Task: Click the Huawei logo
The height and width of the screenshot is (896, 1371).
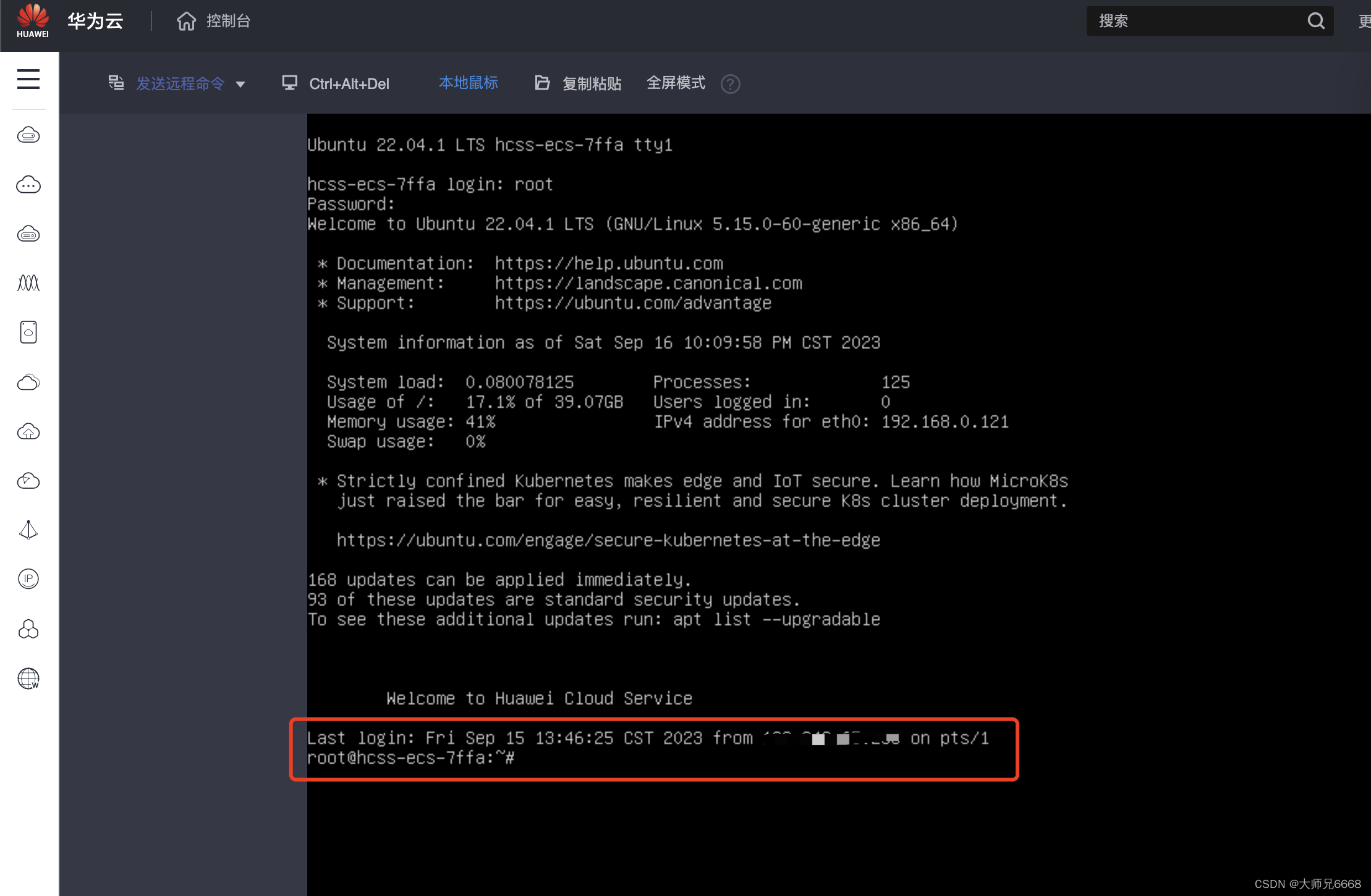Action: [x=33, y=21]
